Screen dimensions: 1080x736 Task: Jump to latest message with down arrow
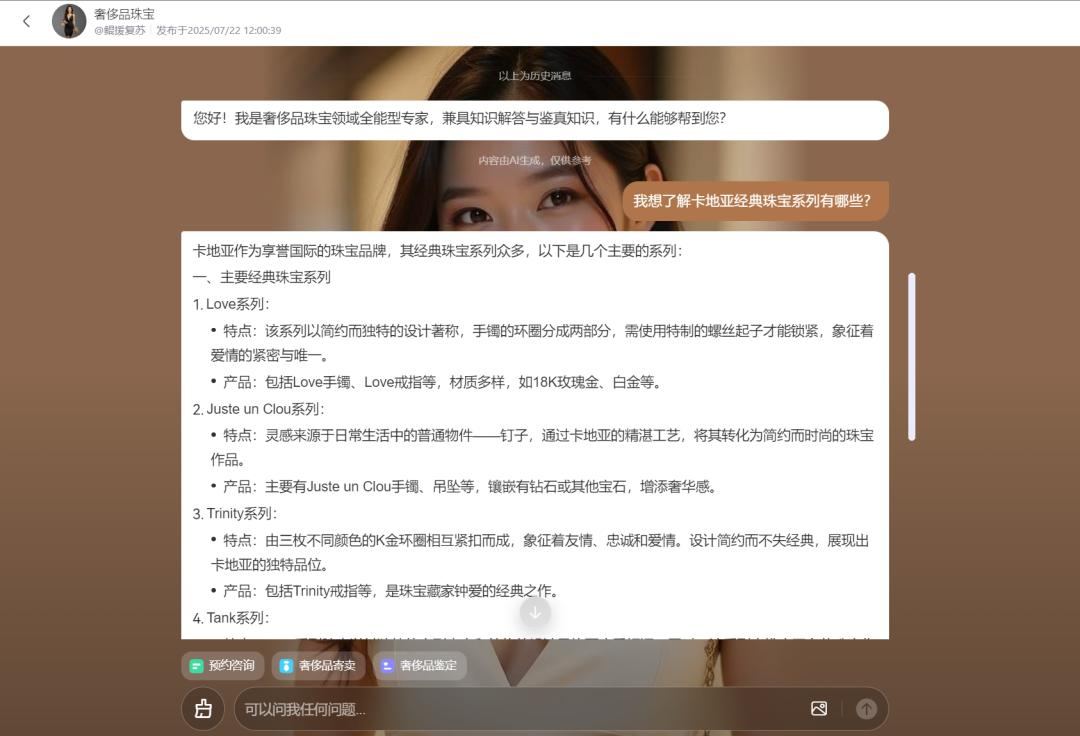coord(535,612)
